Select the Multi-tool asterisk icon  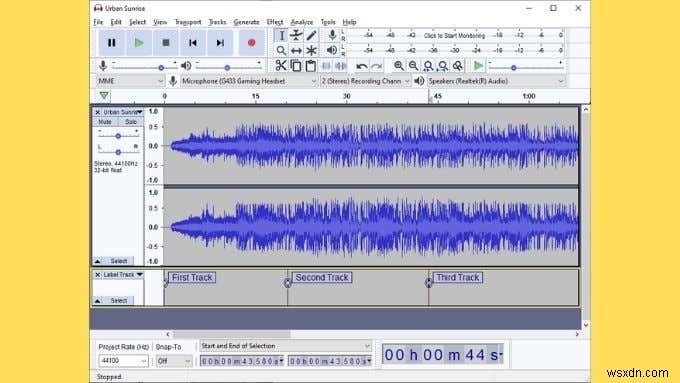311,50
